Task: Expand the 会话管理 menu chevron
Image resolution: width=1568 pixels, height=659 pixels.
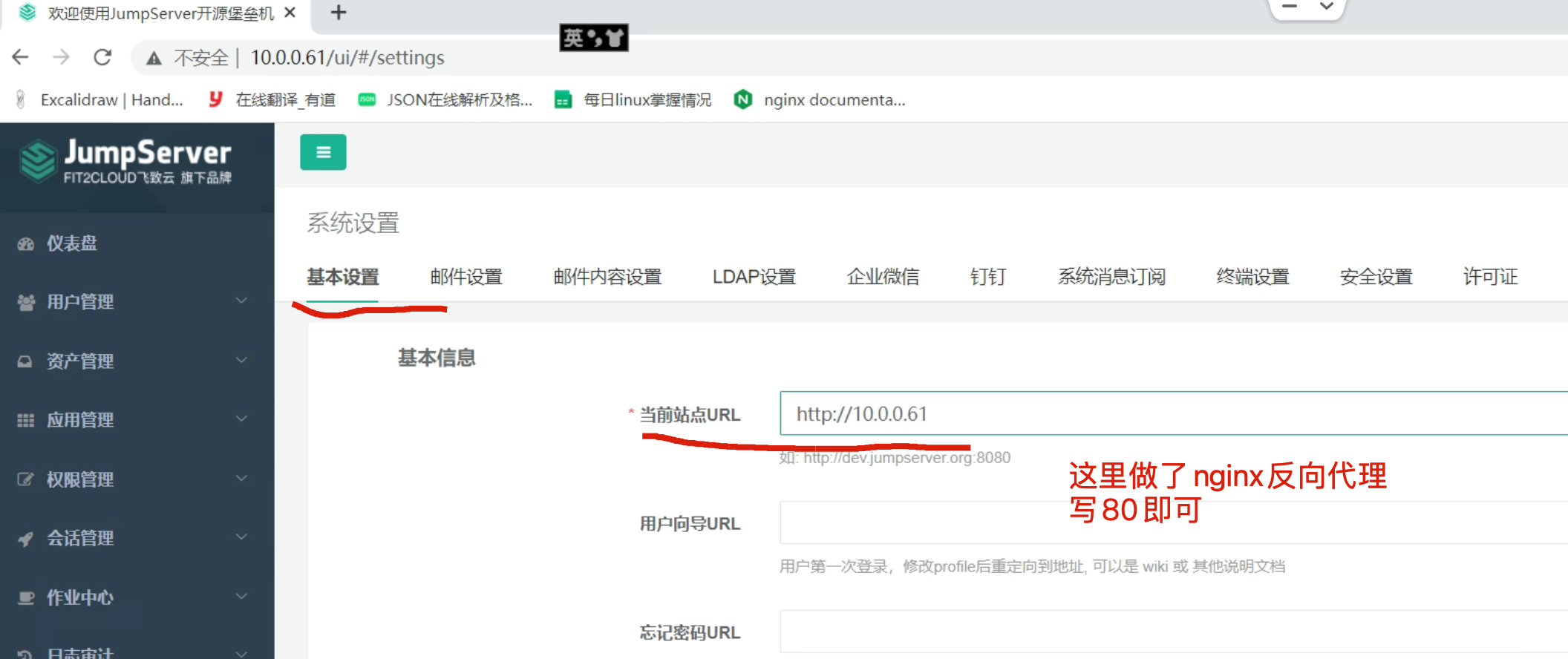Action: [x=241, y=537]
